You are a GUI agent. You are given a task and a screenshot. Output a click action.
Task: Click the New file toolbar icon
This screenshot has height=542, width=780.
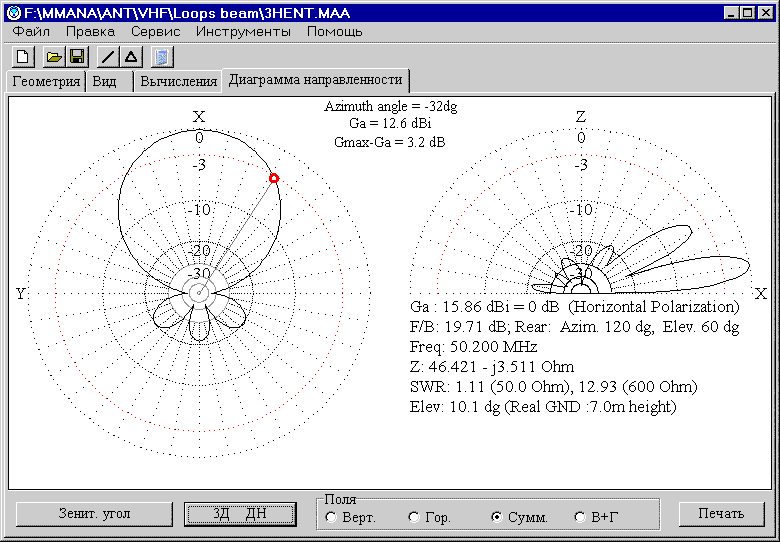[23, 57]
